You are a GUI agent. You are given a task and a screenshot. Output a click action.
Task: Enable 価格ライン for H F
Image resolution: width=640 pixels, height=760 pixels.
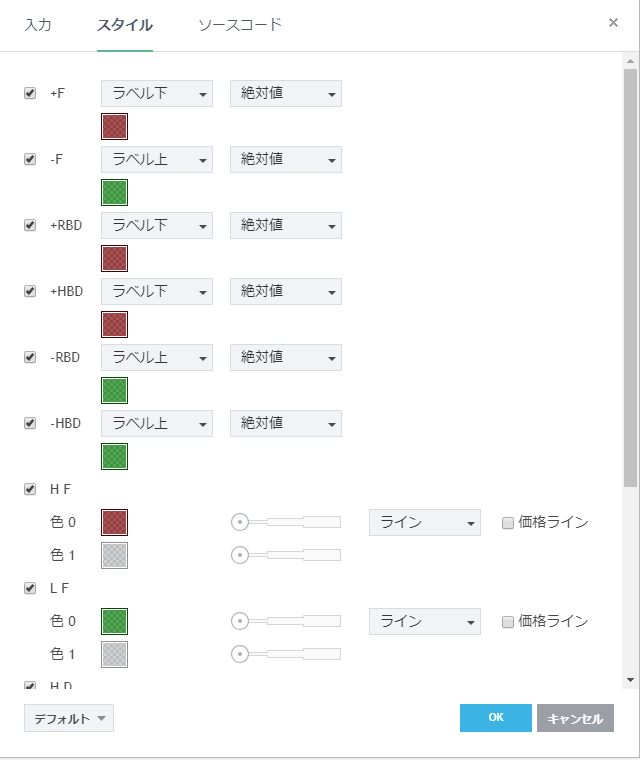pyautogui.click(x=508, y=522)
